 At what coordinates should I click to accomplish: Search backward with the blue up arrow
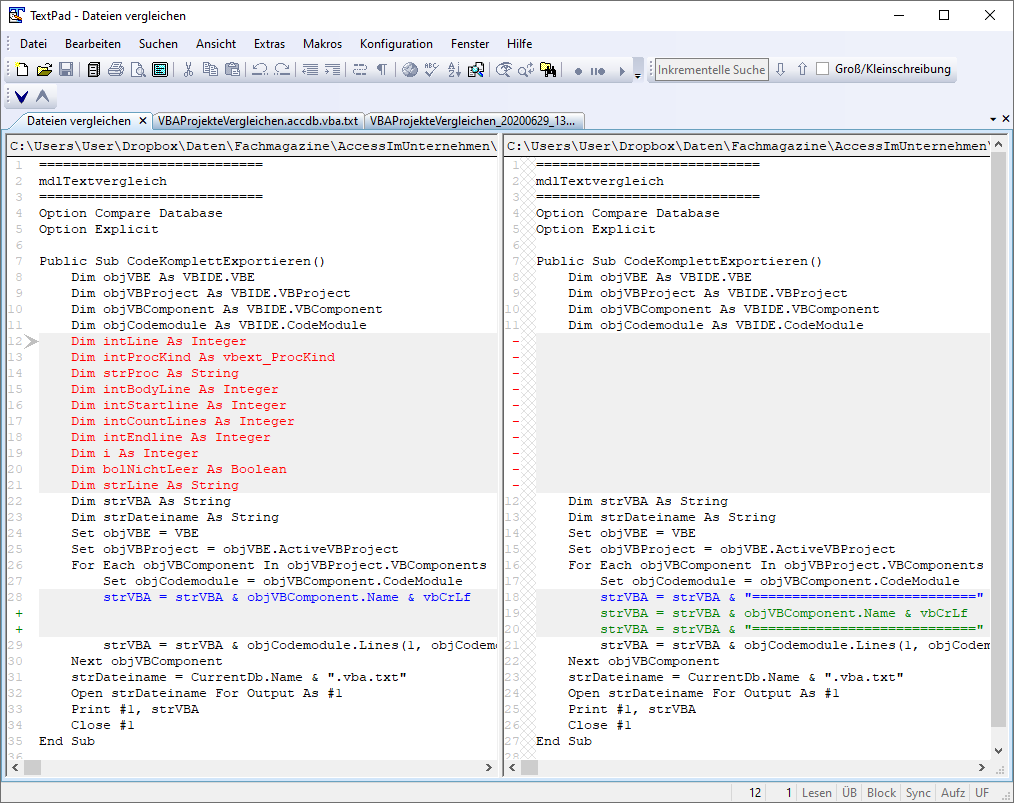click(804, 69)
